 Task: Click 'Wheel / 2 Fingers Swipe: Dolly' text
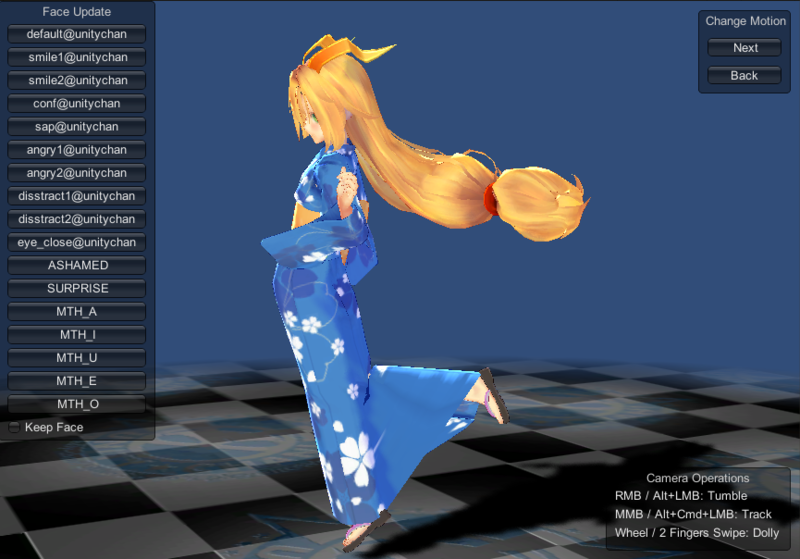coord(696,533)
